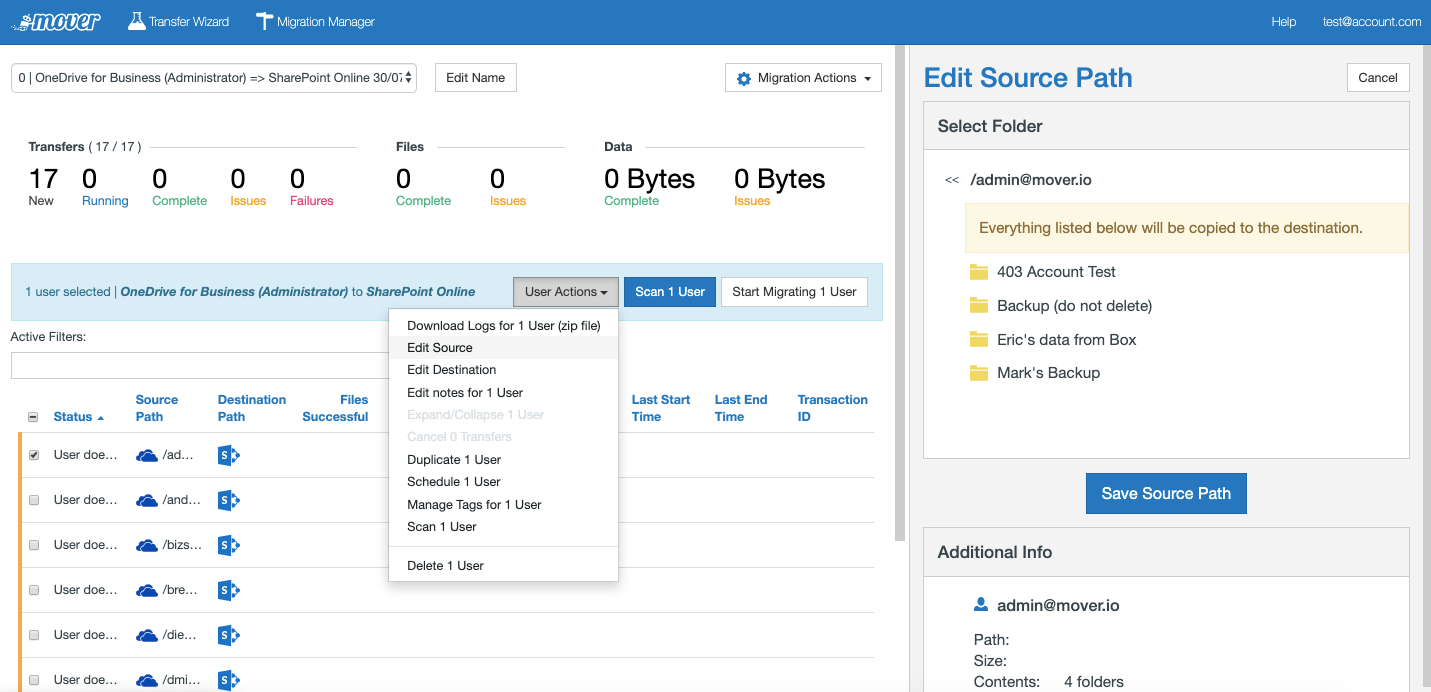1431x692 pixels.
Task: Click the Edit Name button
Action: point(475,78)
